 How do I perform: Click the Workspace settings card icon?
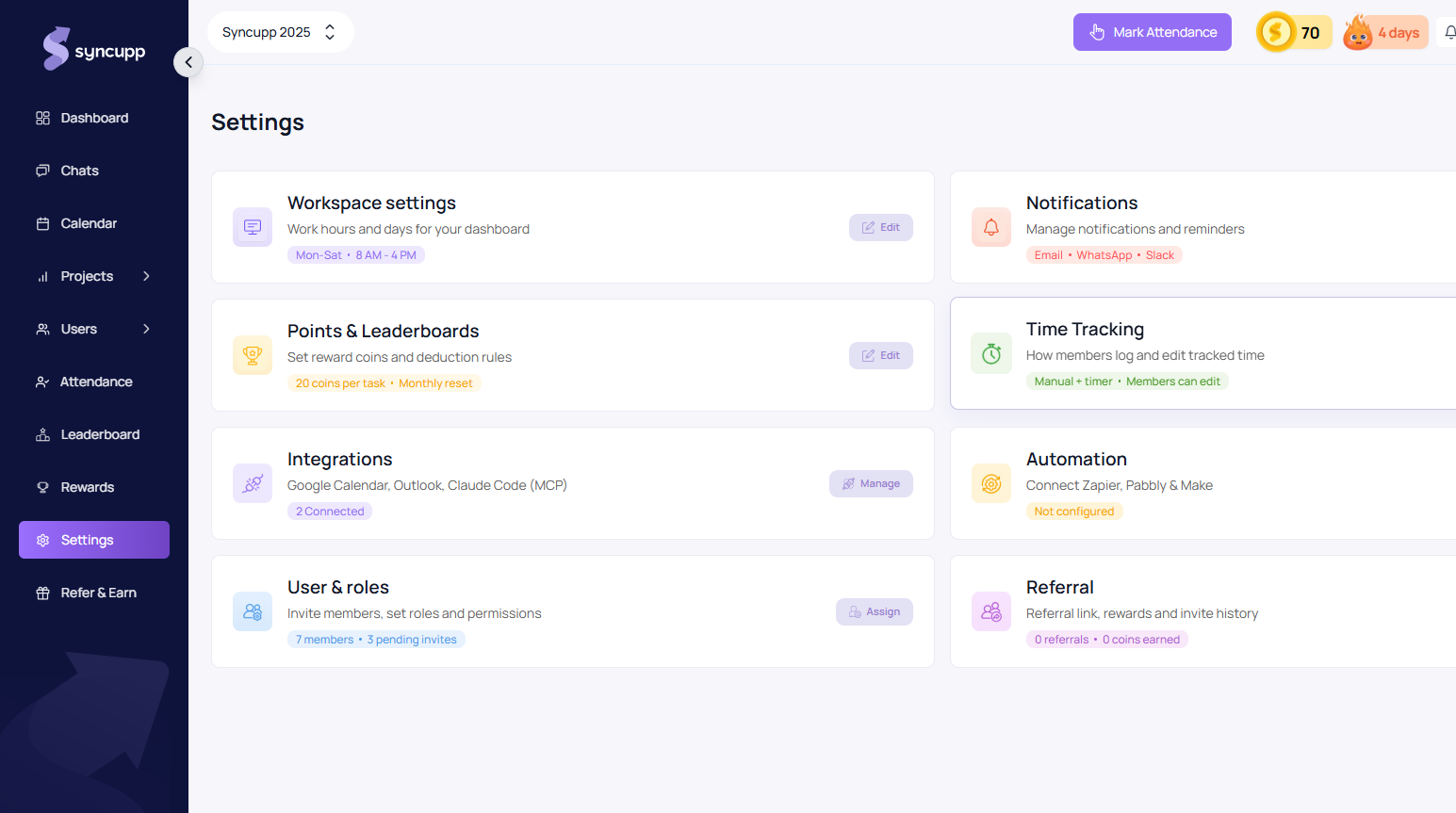253,227
